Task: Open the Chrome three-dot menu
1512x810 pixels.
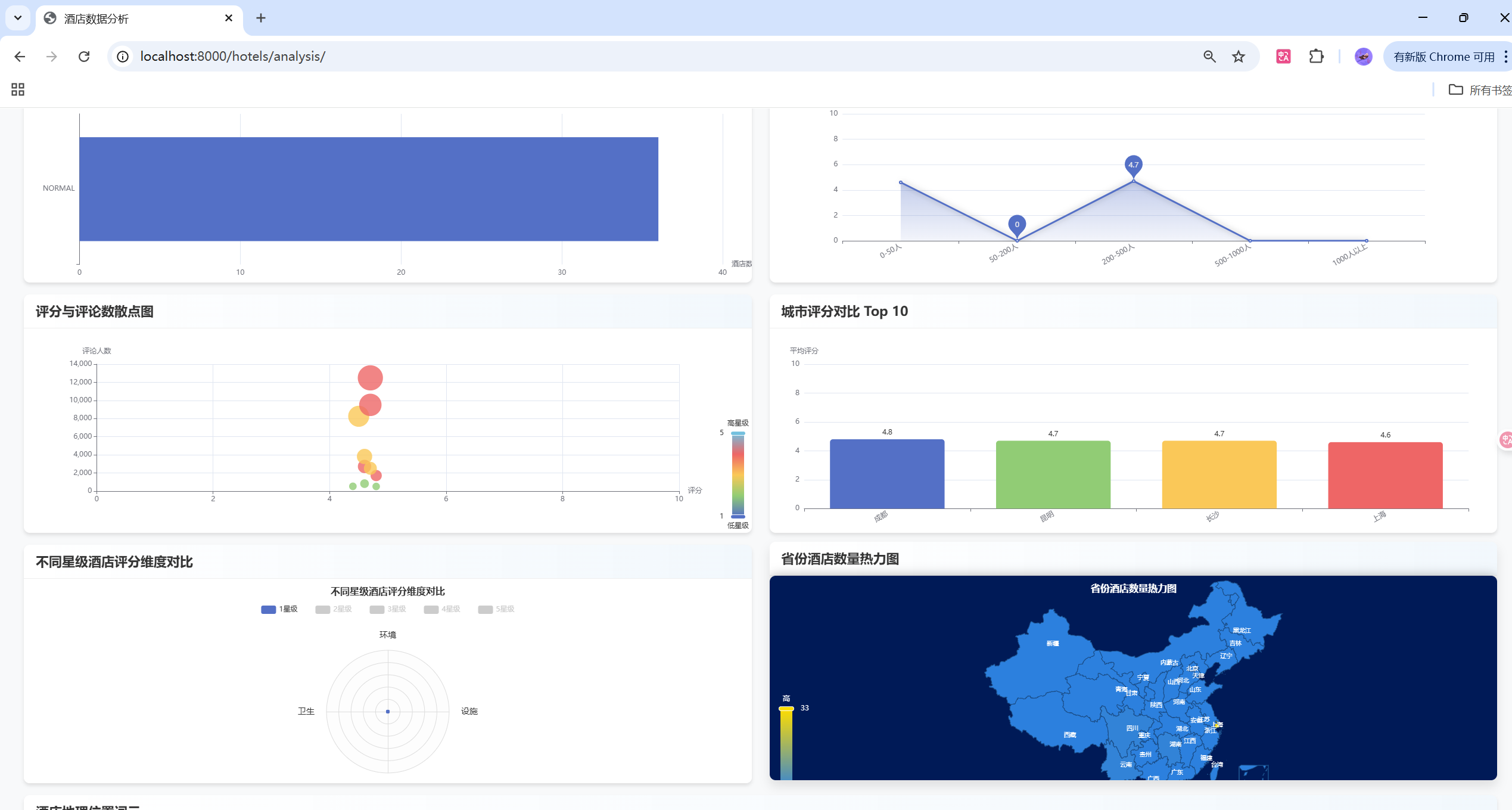Action: click(x=1505, y=57)
